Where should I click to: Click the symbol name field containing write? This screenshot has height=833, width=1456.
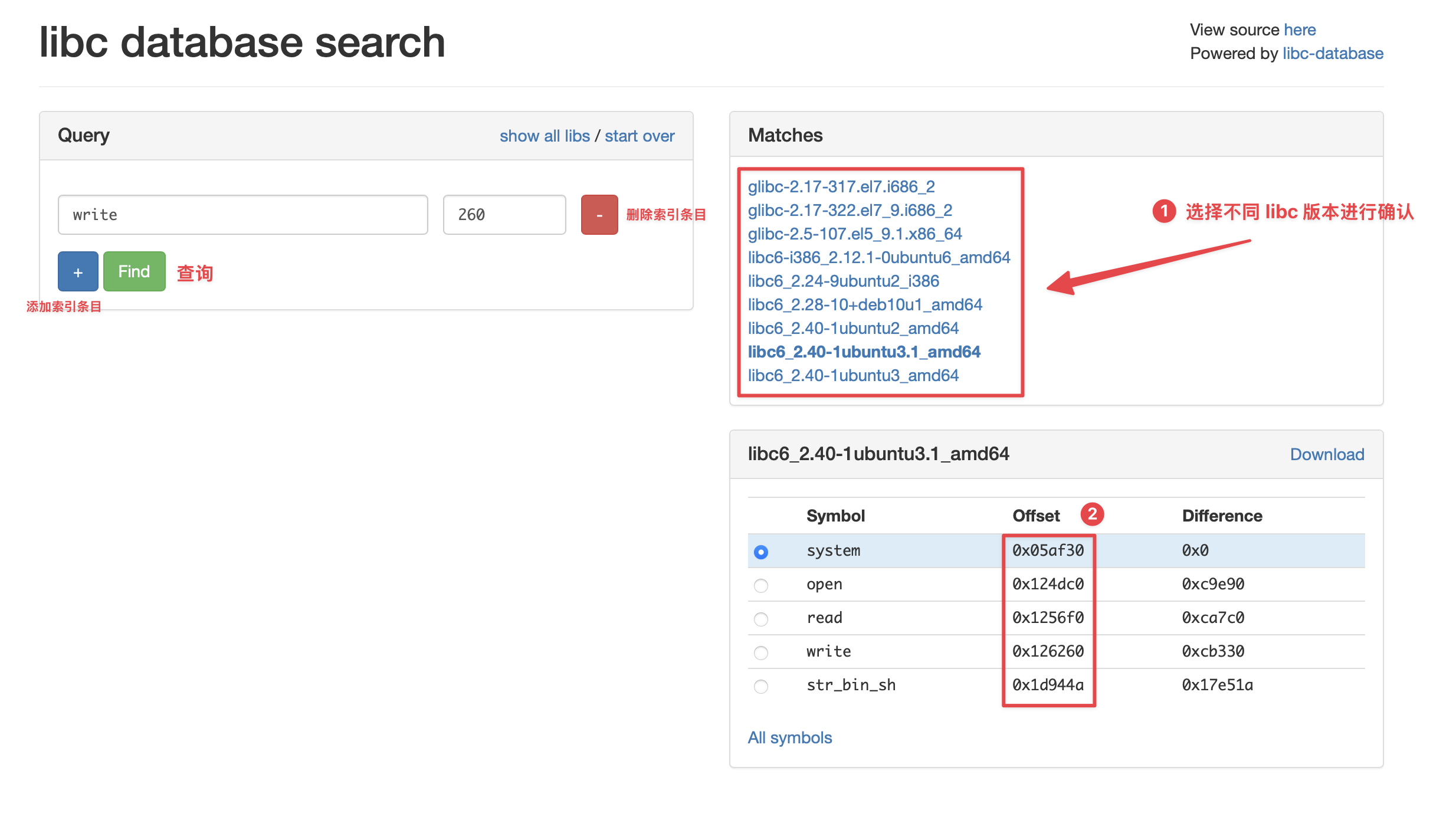[x=242, y=215]
